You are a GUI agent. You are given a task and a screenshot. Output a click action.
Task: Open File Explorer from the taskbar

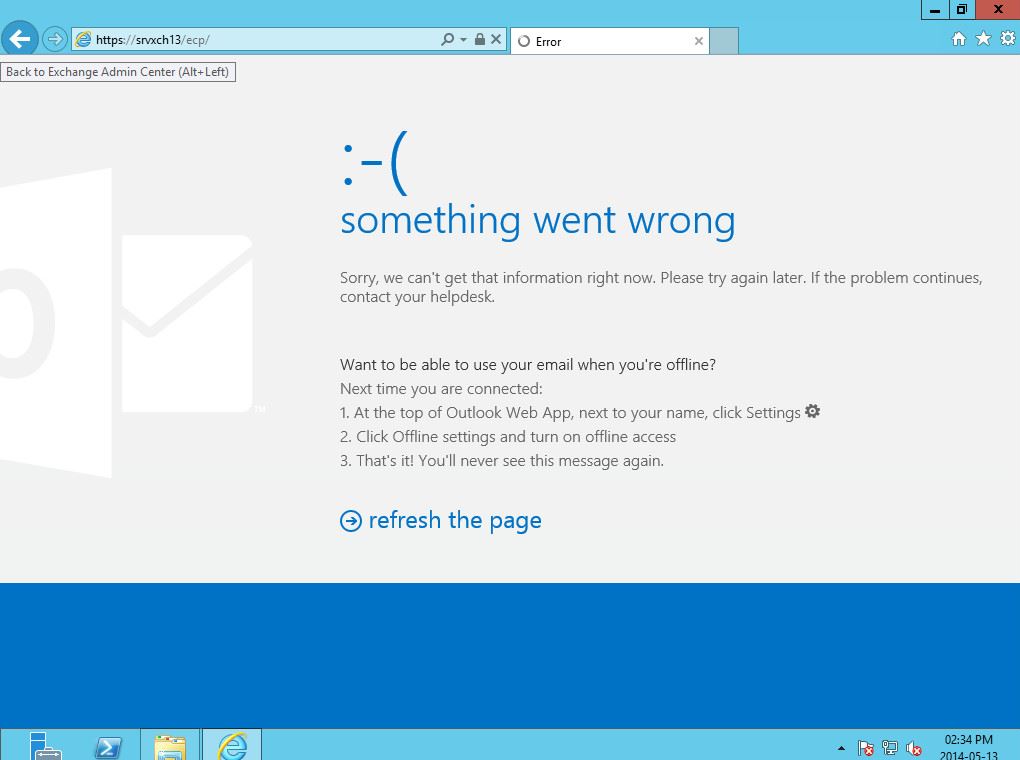click(170, 746)
